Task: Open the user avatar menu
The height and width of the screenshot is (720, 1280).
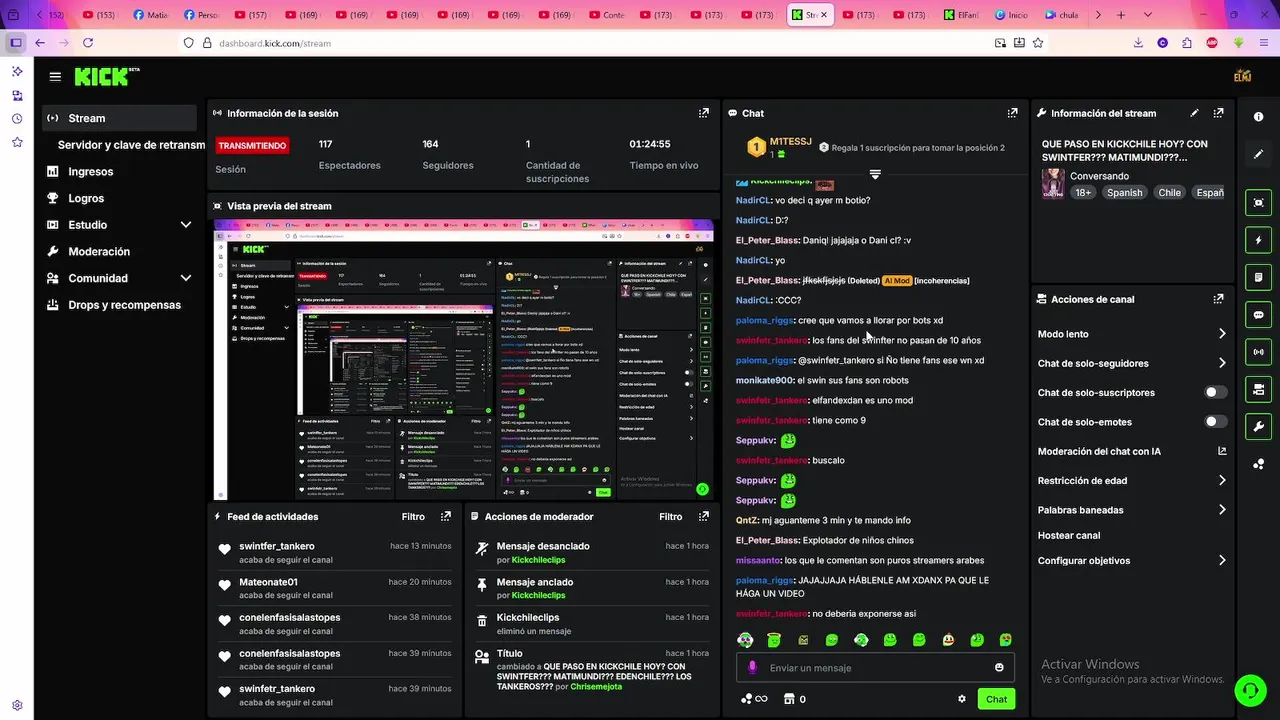Action: (1243, 76)
